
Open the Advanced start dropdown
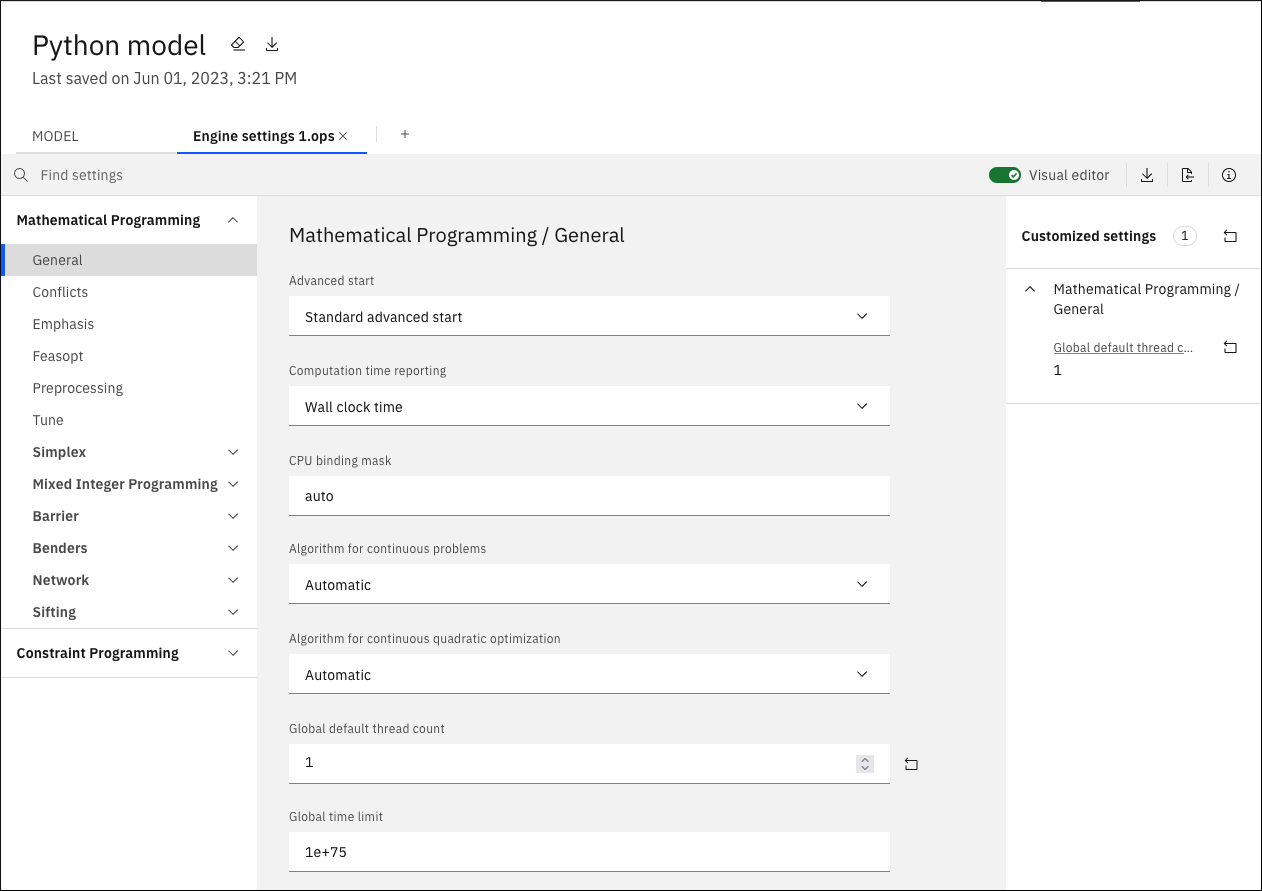(589, 316)
